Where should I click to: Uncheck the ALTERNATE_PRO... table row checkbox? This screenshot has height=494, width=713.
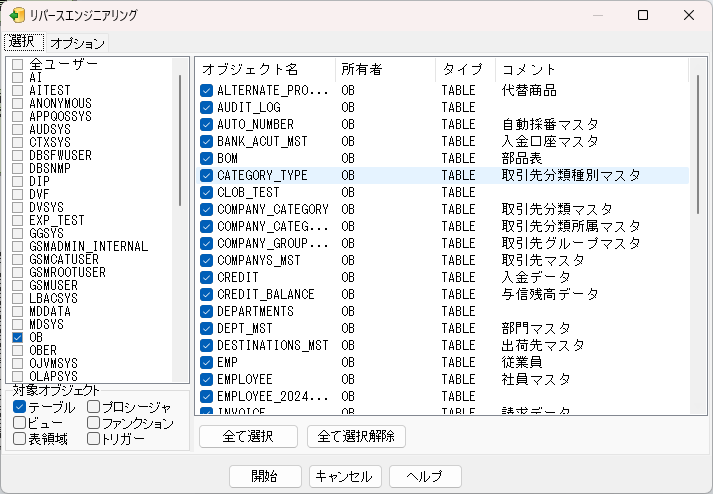pos(206,90)
